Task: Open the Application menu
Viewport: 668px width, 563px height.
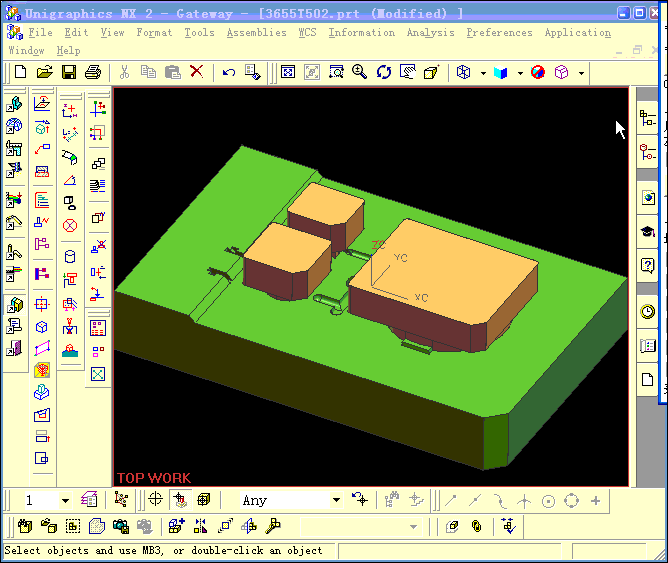Action: pyautogui.click(x=578, y=33)
